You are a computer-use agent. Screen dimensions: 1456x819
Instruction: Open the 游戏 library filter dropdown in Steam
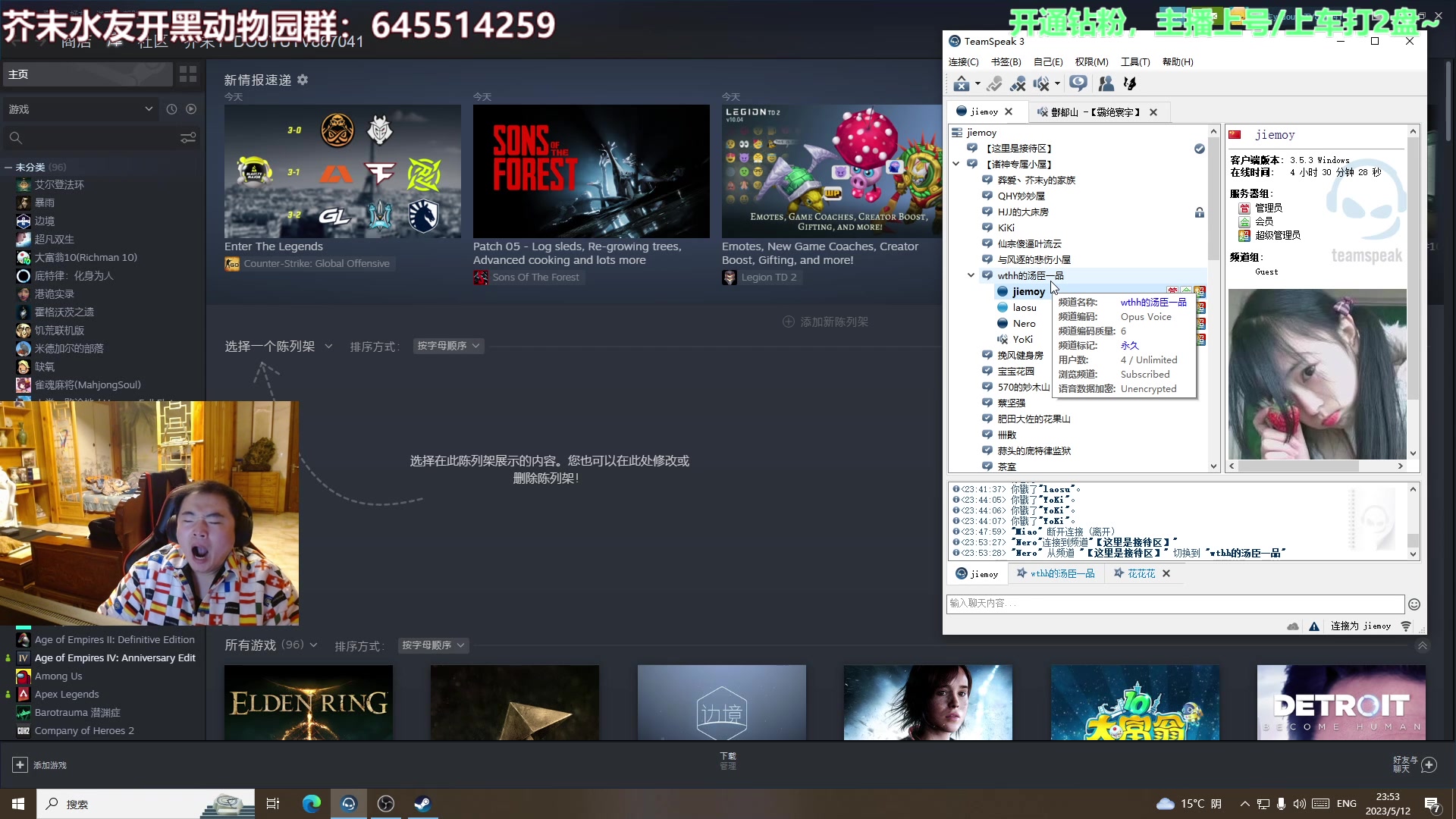pos(81,109)
